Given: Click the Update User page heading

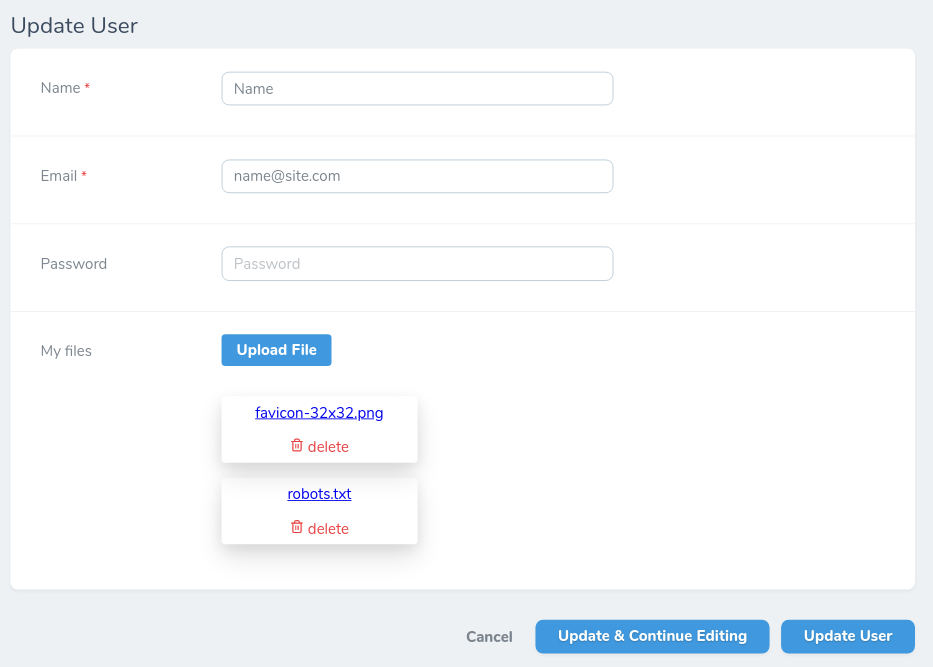Looking at the screenshot, I should (74, 25).
